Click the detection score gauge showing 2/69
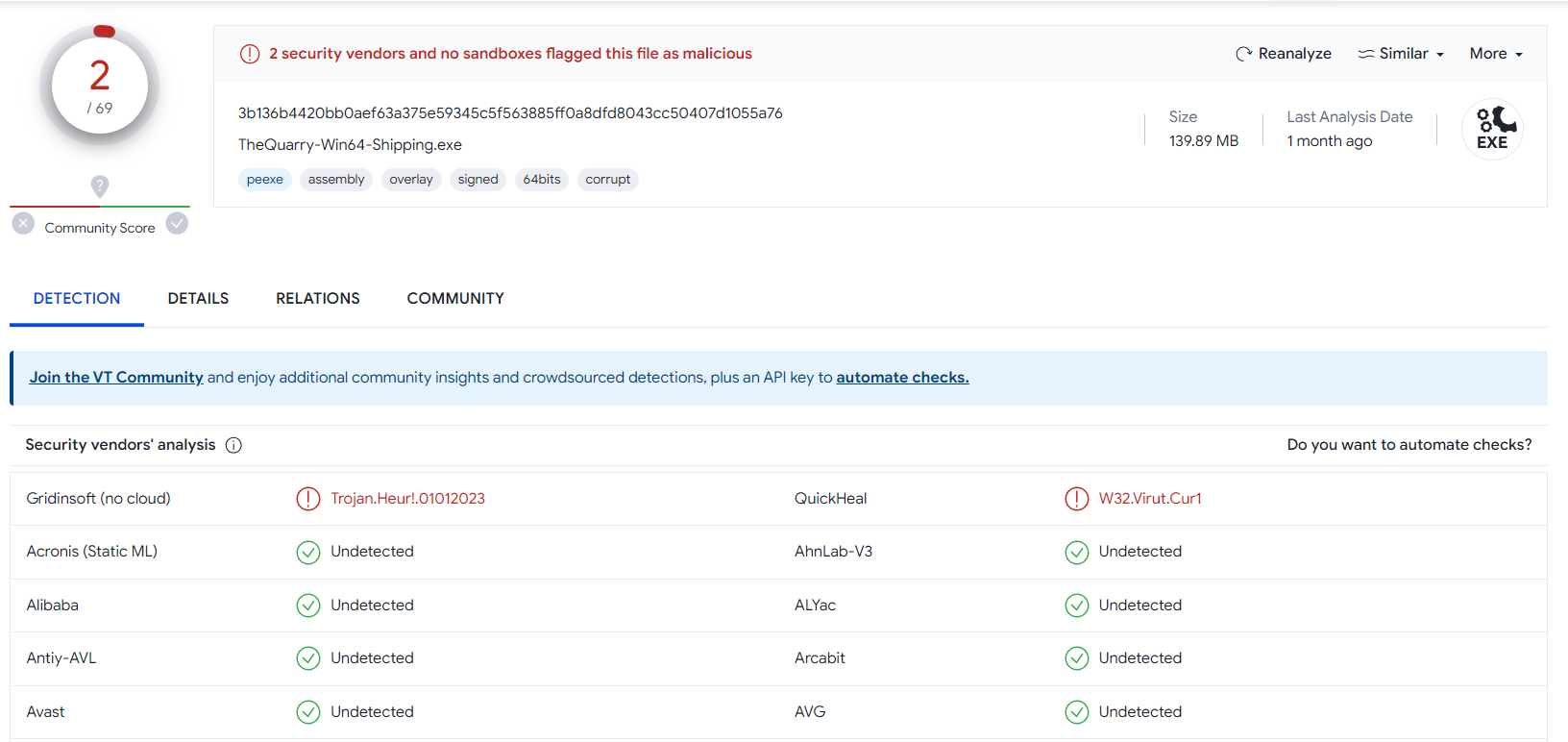Screen dimensions: 1568x742 (100, 87)
